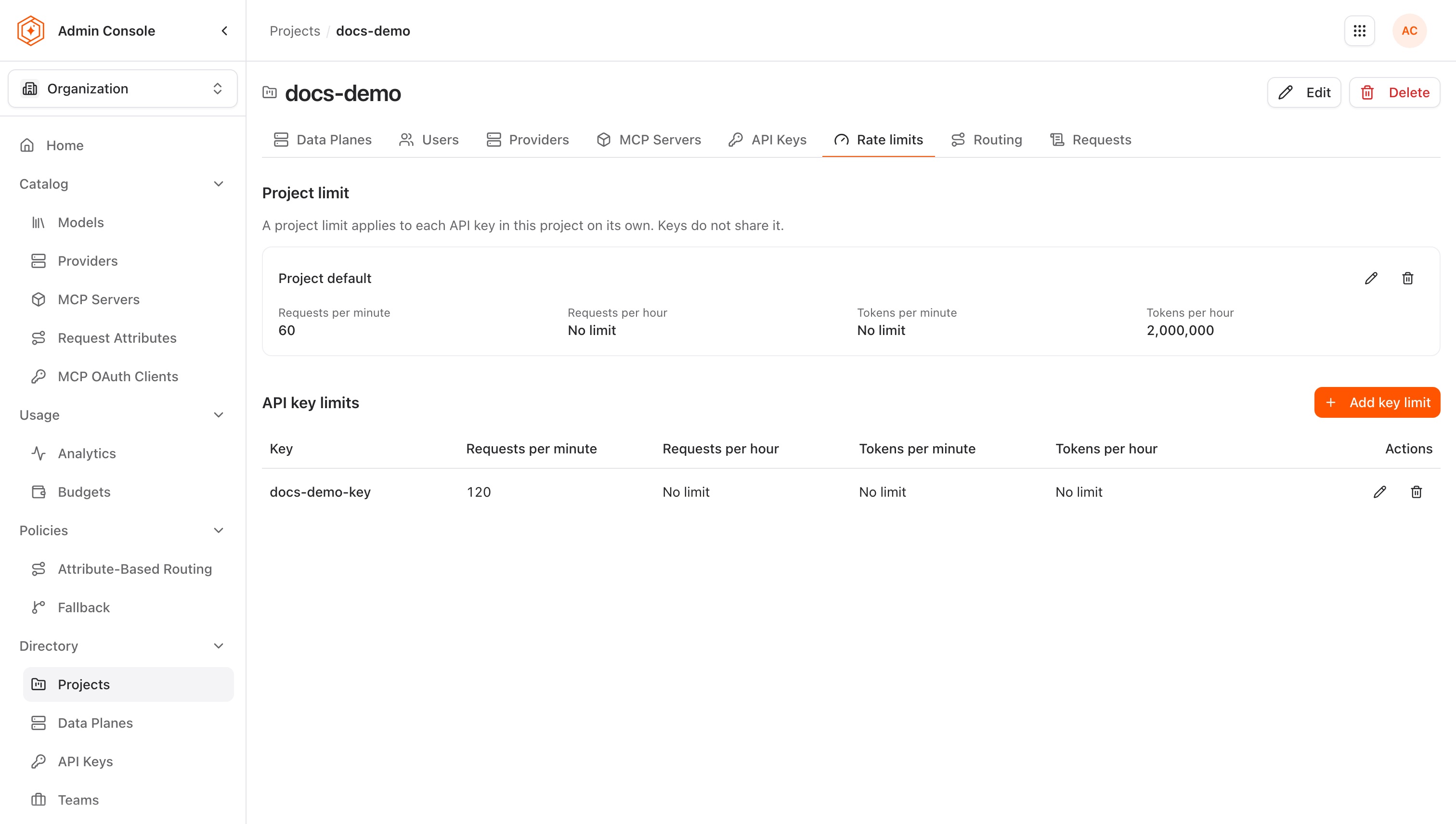This screenshot has width=1456, height=824.
Task: Collapse the Catalog section
Action: pos(122,184)
